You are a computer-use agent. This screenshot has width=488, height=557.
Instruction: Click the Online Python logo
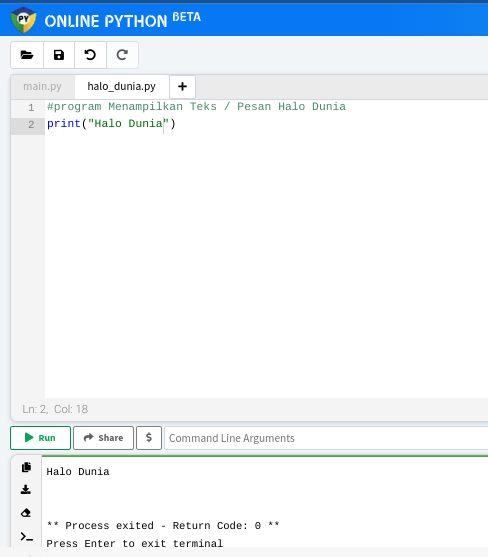(x=23, y=20)
